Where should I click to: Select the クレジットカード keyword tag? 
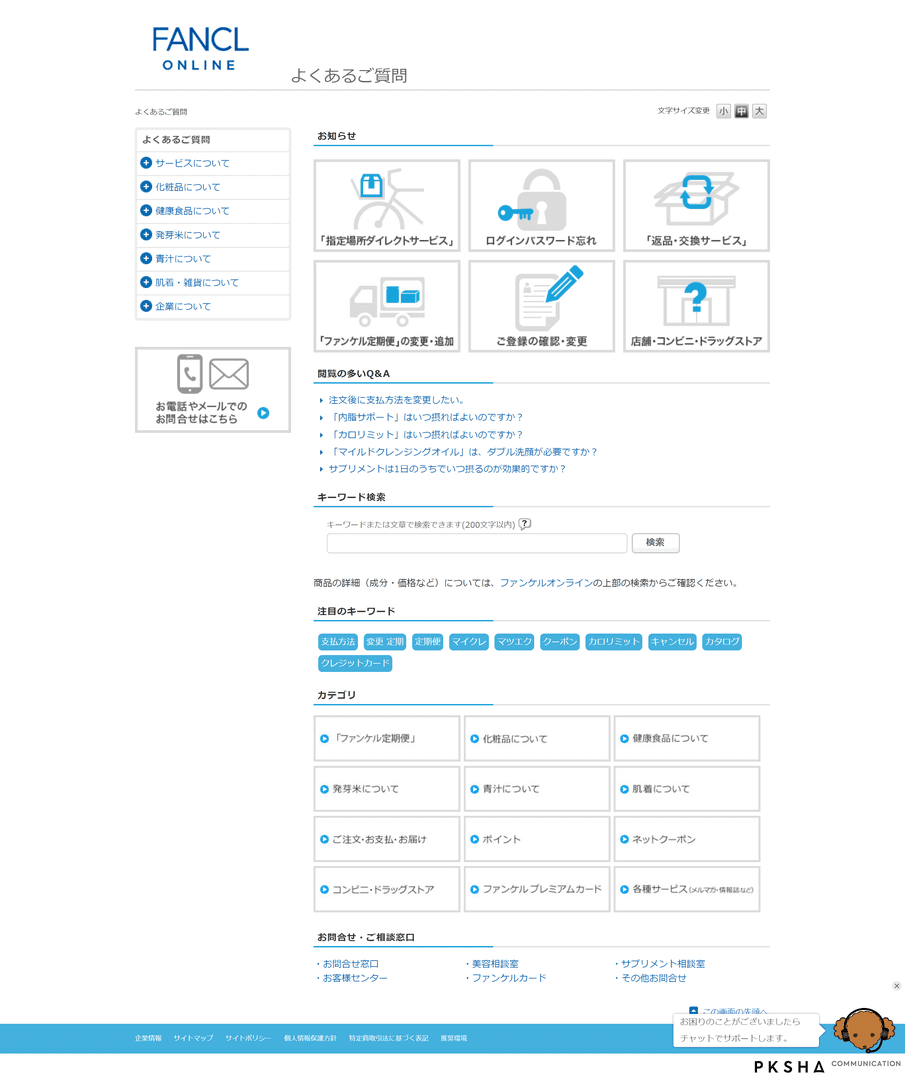coord(355,663)
